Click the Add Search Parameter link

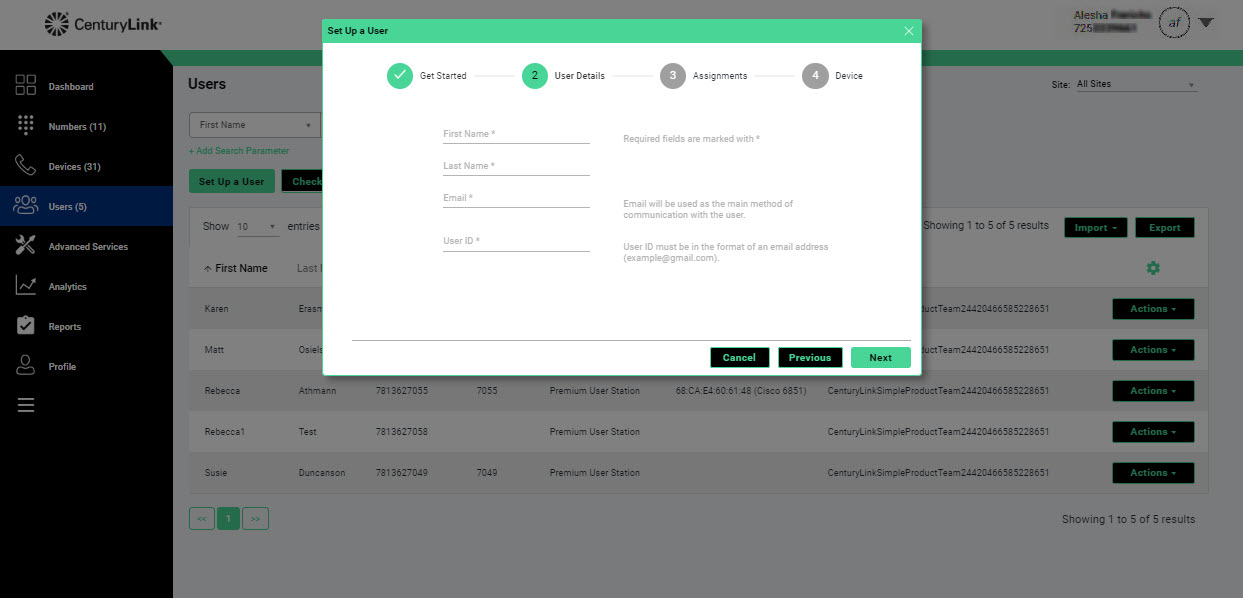point(239,151)
